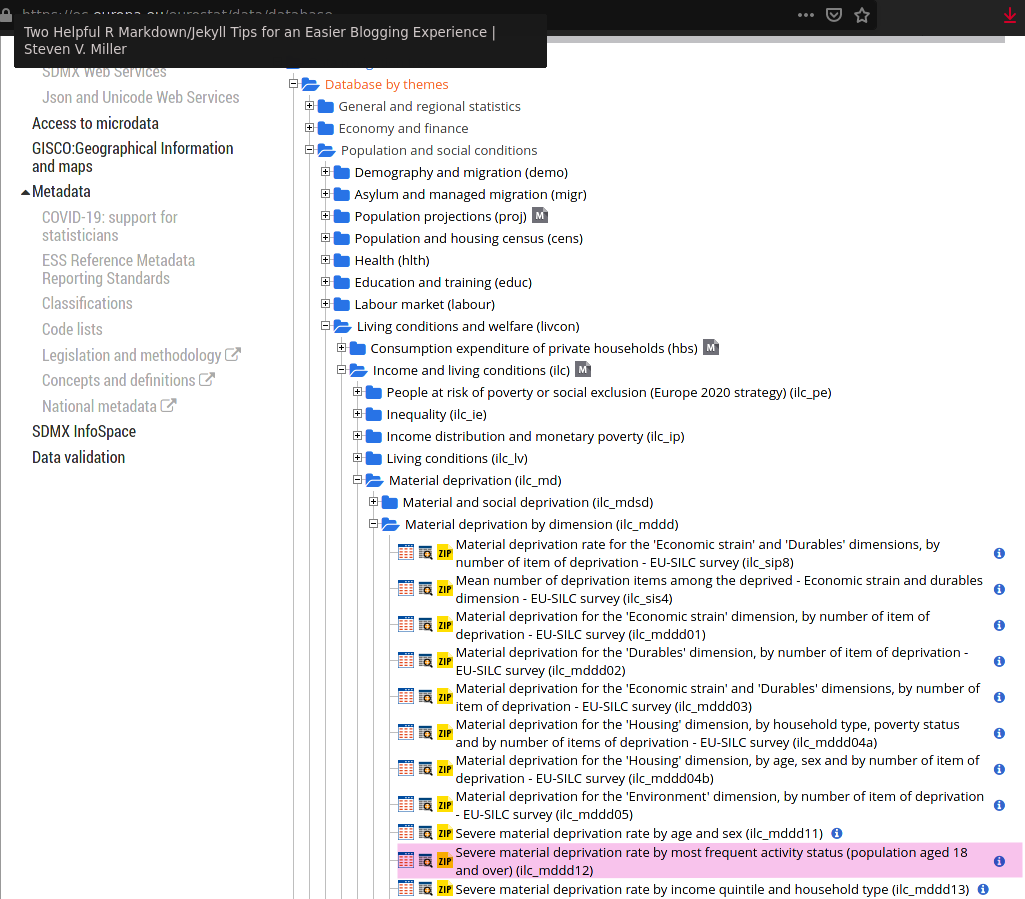This screenshot has height=899, width=1025.
Task: Open Access to microdata sidebar link
Action: [x=95, y=124]
